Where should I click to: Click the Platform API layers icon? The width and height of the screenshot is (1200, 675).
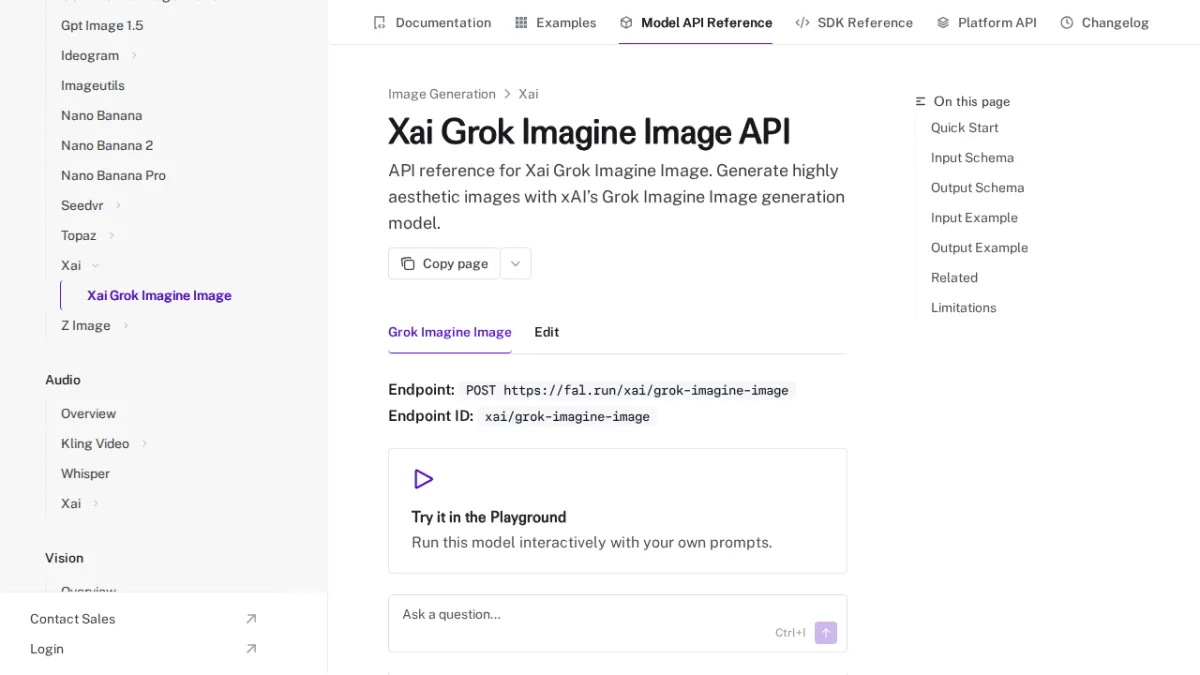pyautogui.click(x=943, y=22)
